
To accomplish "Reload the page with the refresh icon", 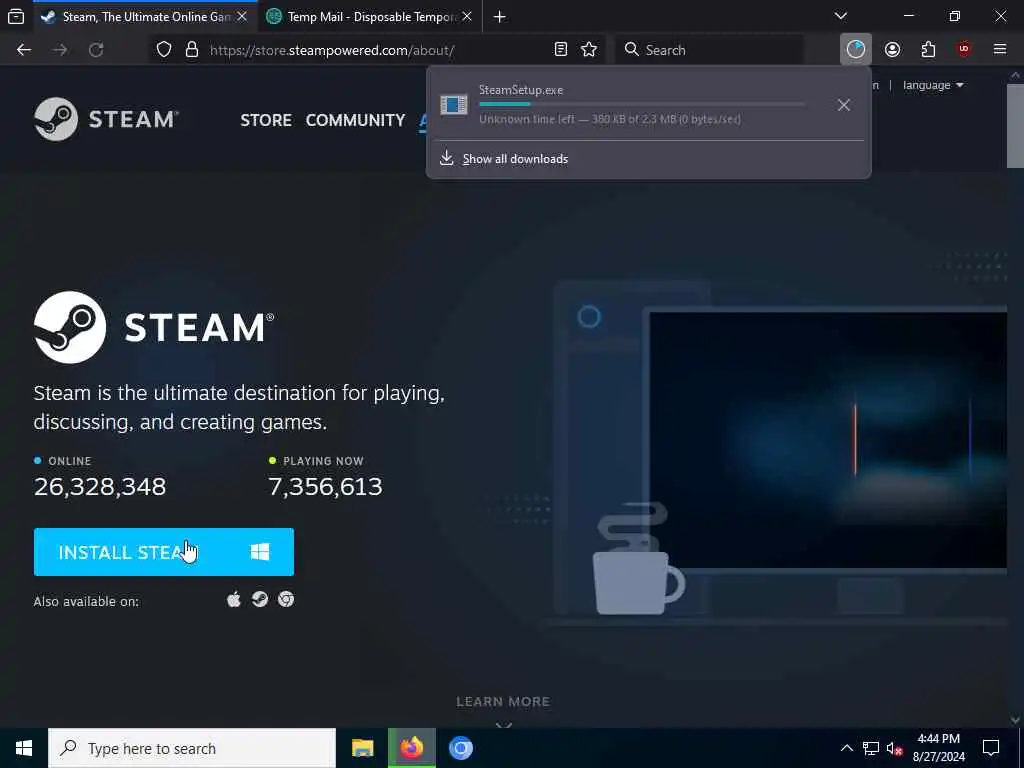I will pyautogui.click(x=96, y=50).
